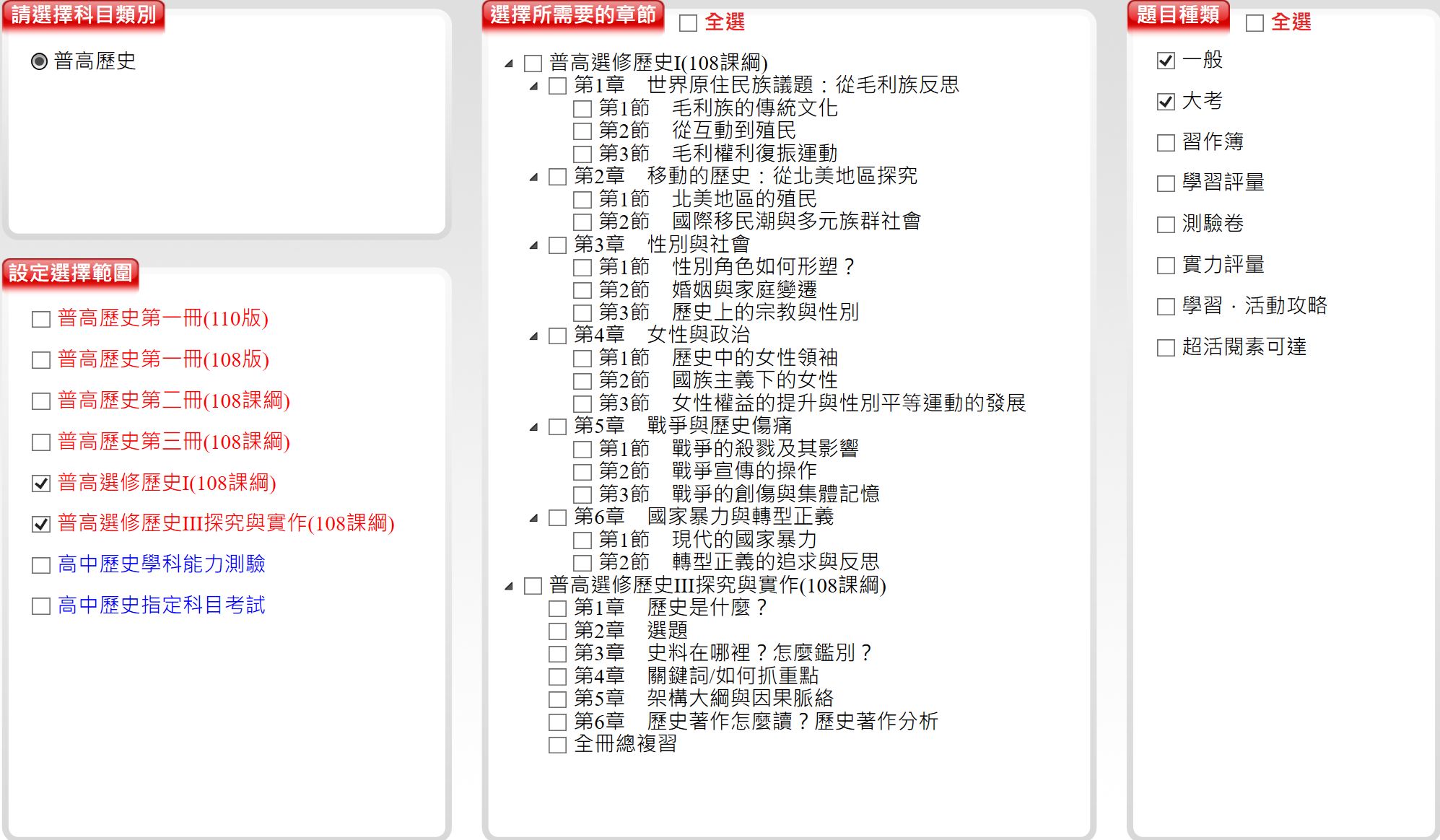The image size is (1440, 840).
Task: Select 第2節 轉型正義的追求與反思 checkbox
Action: [582, 563]
